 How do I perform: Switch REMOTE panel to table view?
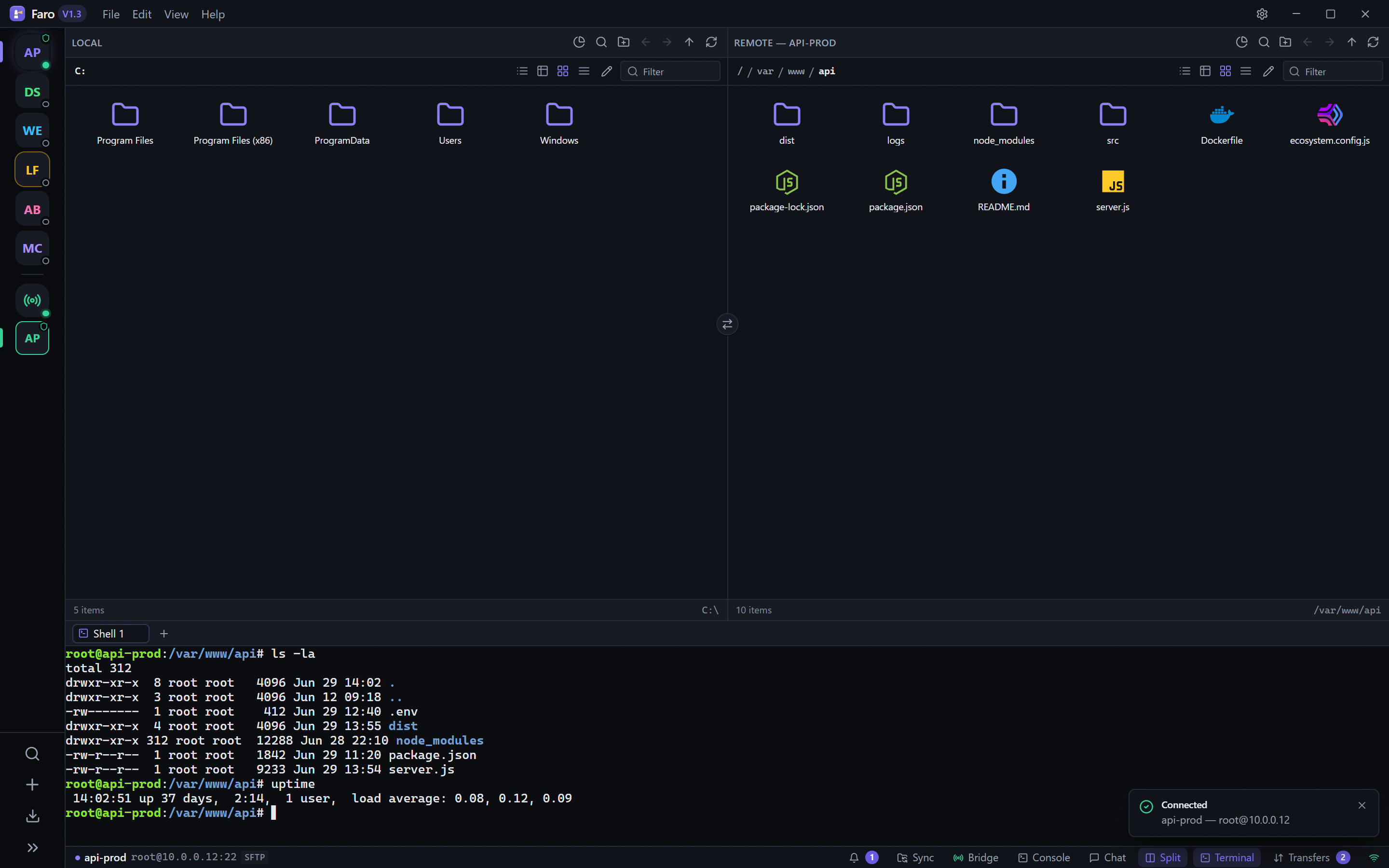[x=1205, y=71]
